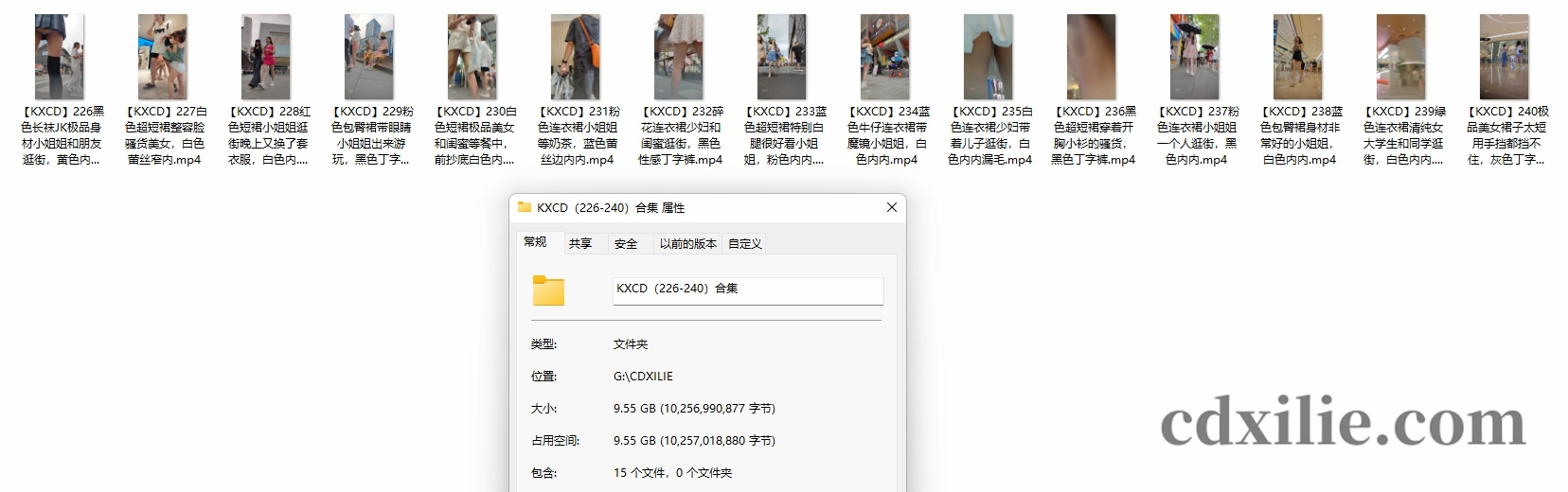Click the small folder icon in title bar
The image size is (1568, 492).
(x=525, y=207)
